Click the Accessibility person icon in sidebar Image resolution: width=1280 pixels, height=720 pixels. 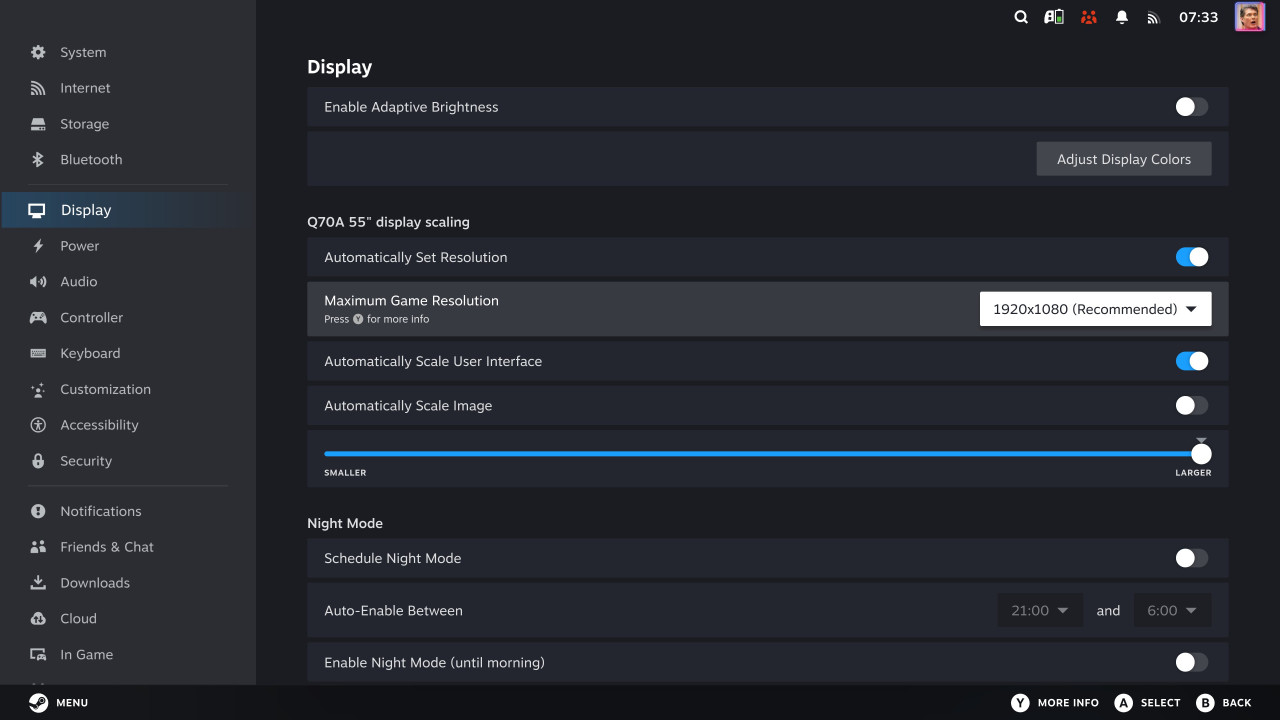coord(38,425)
